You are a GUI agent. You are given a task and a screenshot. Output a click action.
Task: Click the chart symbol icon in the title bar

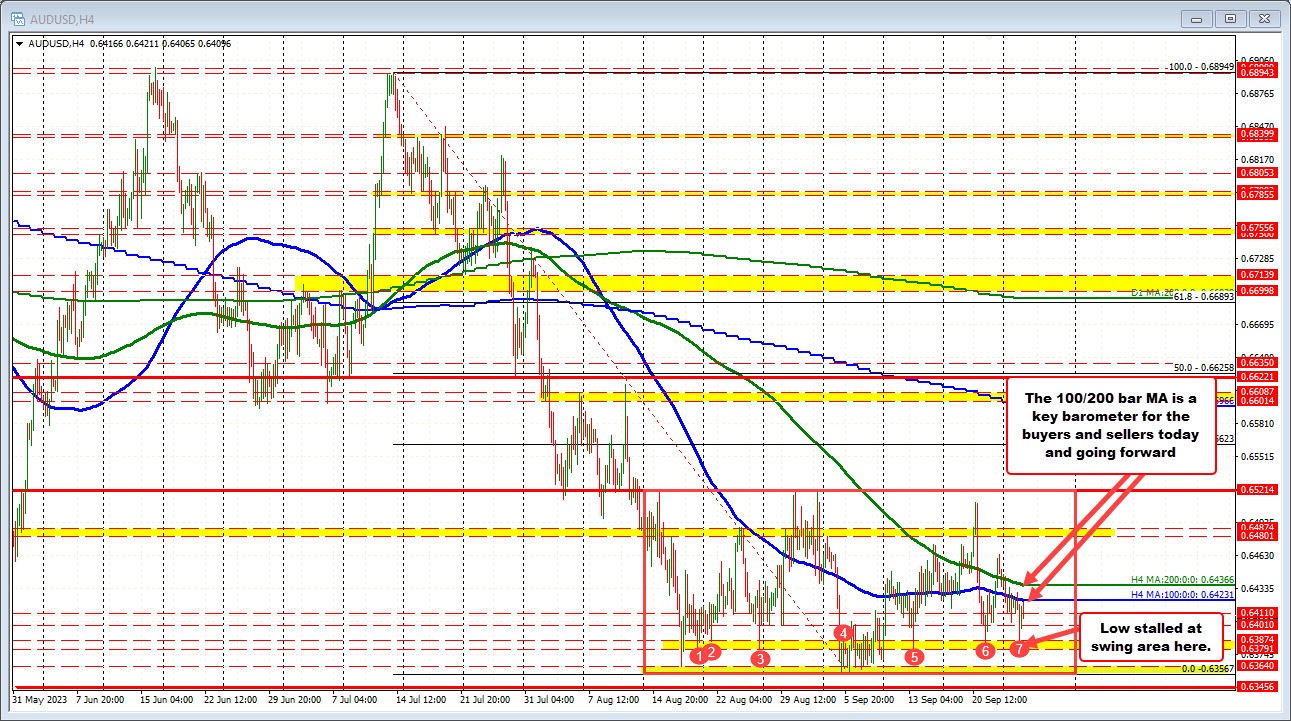(20, 17)
